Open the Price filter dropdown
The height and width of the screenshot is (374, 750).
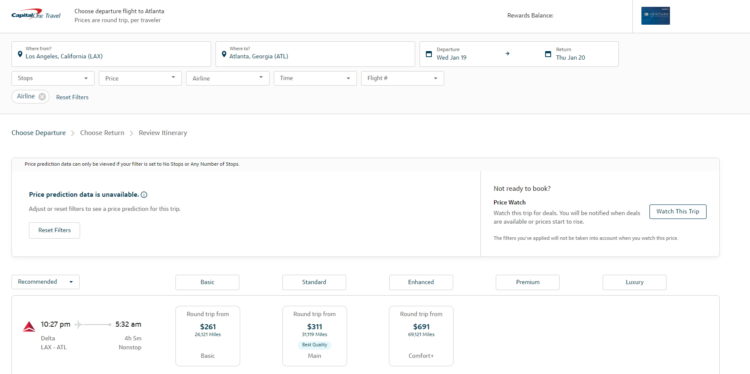pyautogui.click(x=140, y=78)
